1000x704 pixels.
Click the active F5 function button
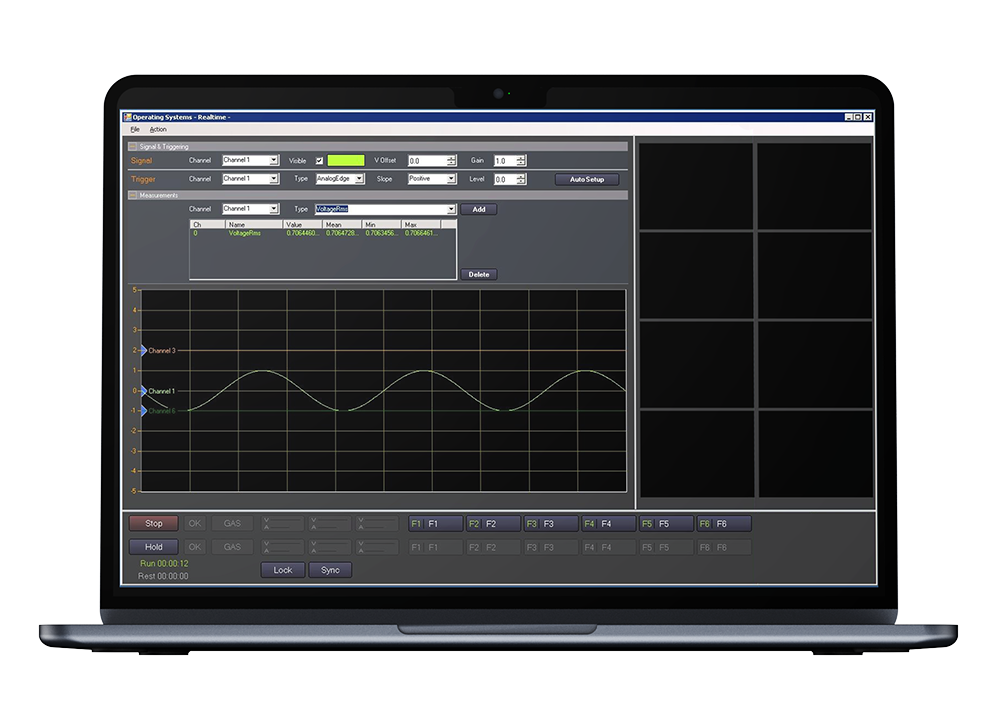tap(666, 524)
